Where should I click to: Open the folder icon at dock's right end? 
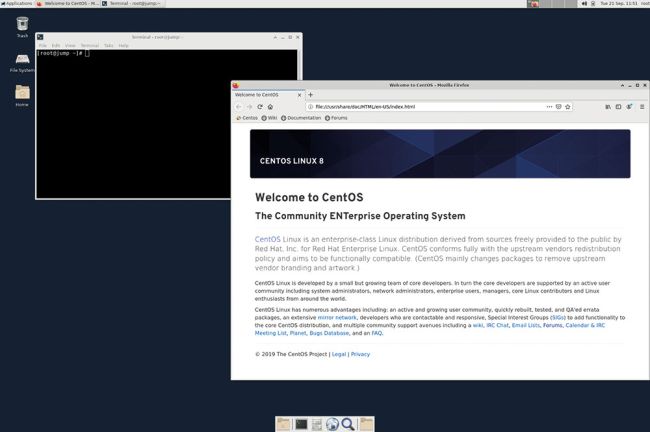(366, 424)
